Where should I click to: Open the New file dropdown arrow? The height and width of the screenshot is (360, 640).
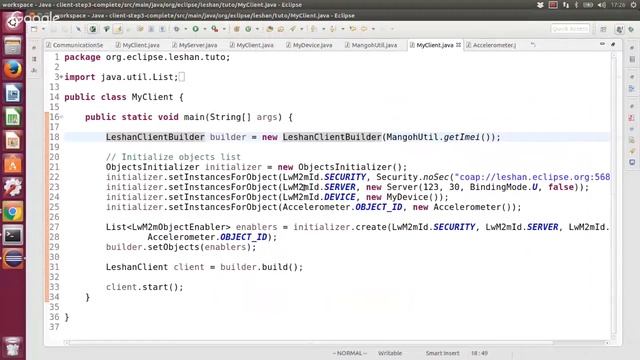click(43, 29)
